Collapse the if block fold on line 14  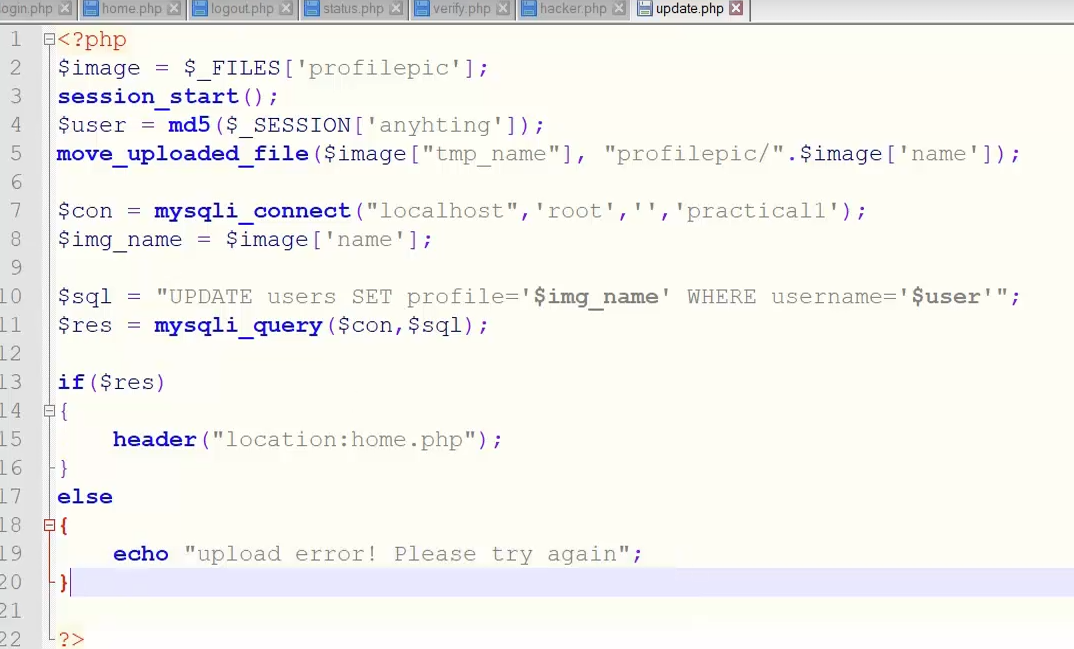49,411
